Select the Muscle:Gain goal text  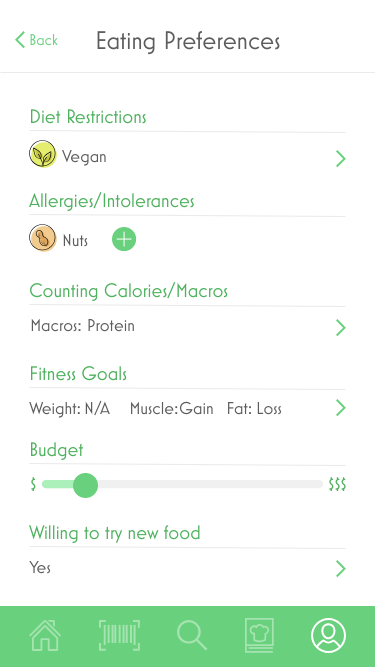[x=171, y=409]
